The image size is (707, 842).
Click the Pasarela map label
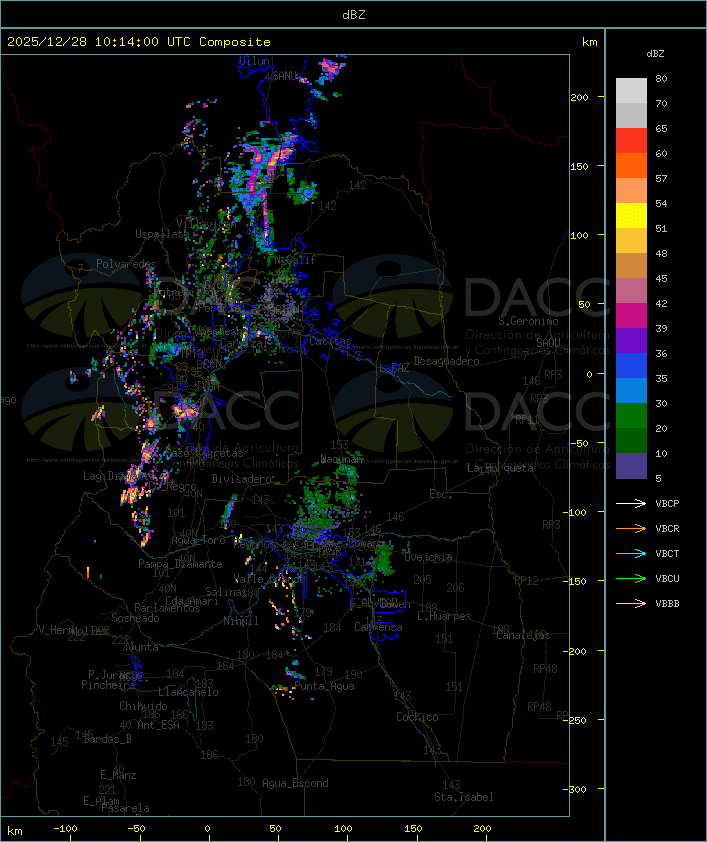click(125, 808)
